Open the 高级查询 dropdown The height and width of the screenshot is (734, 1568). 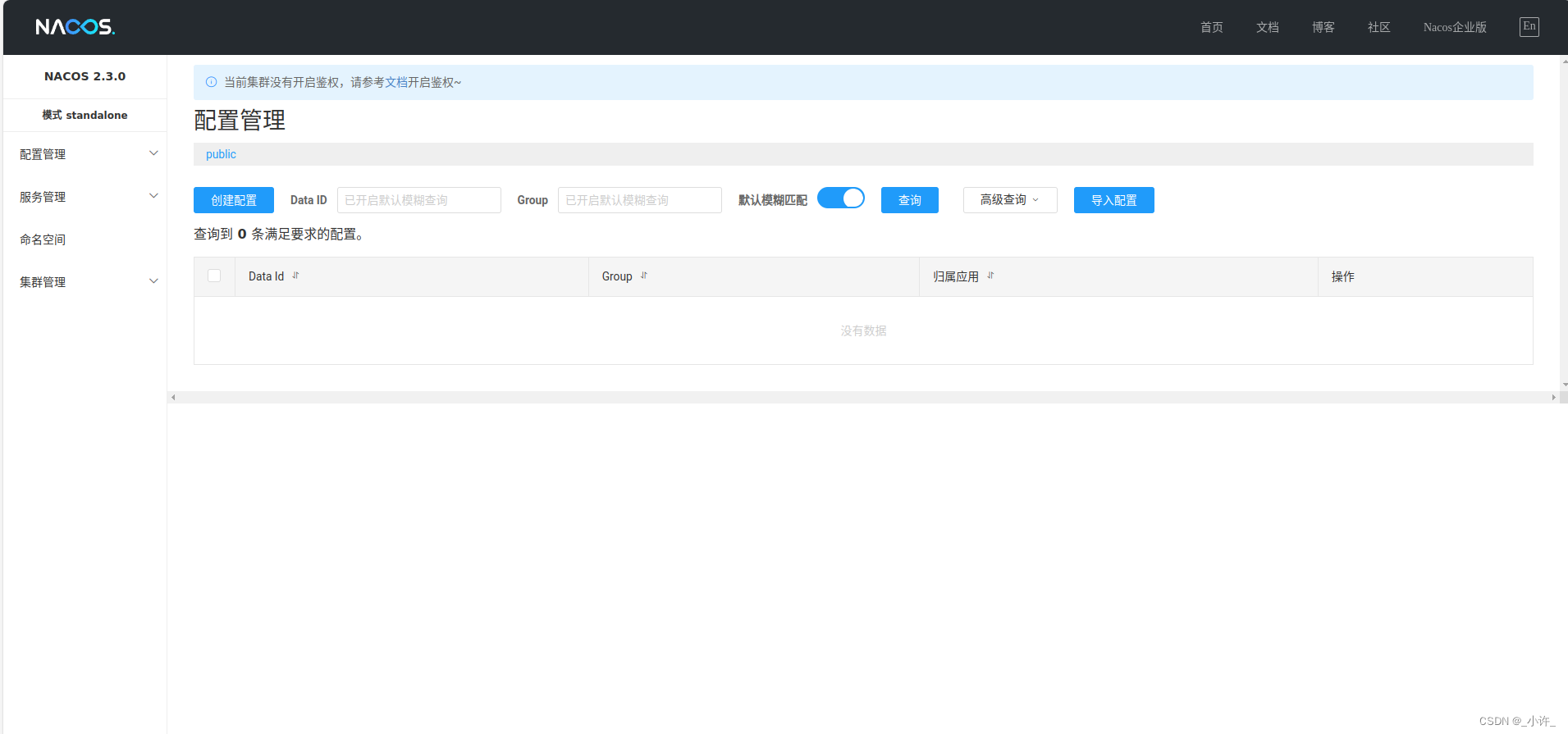(x=1010, y=200)
